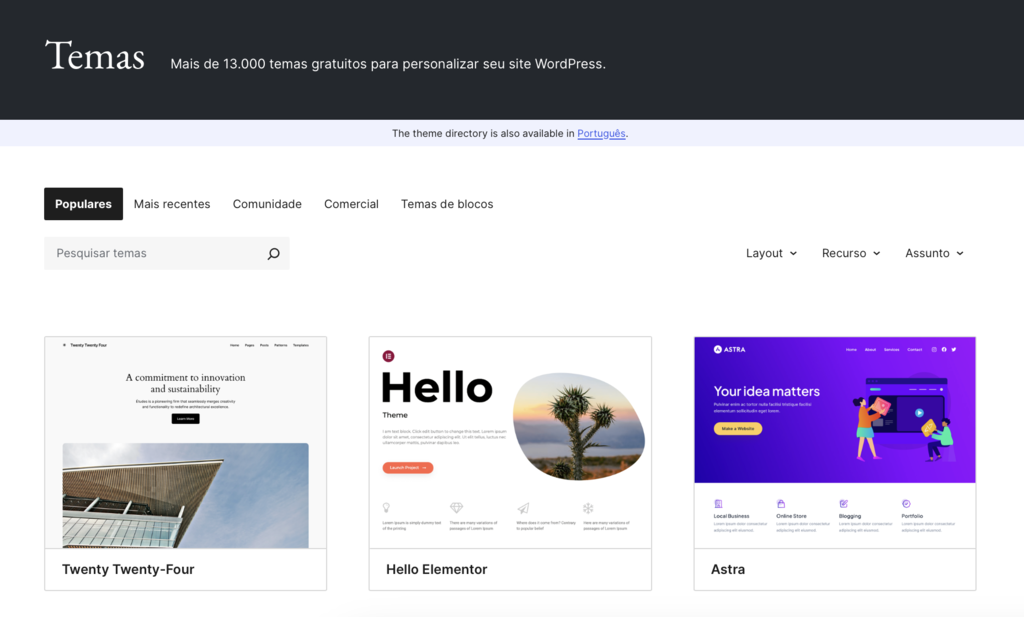Open the Astra theme page
Viewport: 1024px width, 617px height.
[727, 569]
